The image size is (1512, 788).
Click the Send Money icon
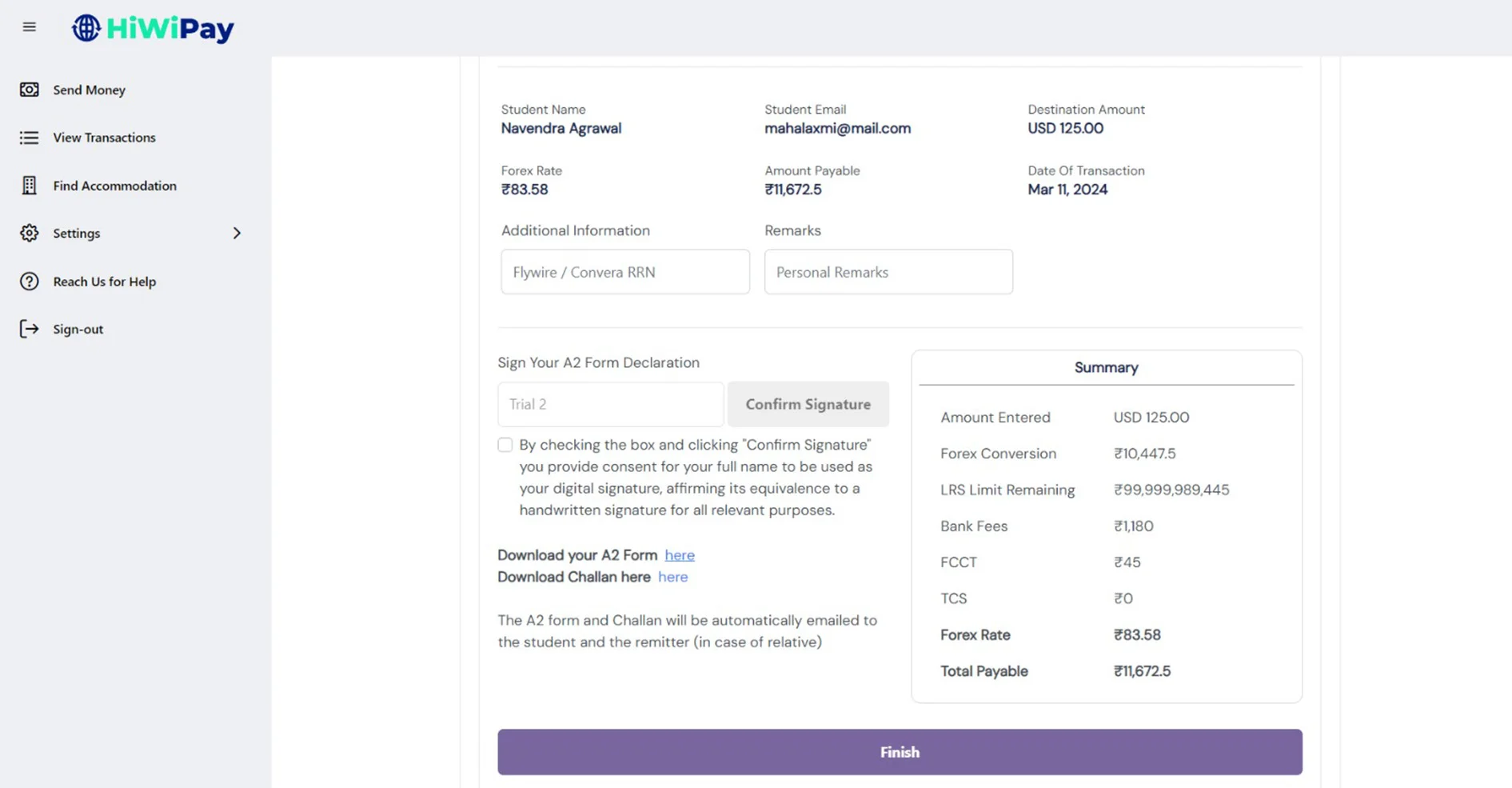(x=30, y=90)
